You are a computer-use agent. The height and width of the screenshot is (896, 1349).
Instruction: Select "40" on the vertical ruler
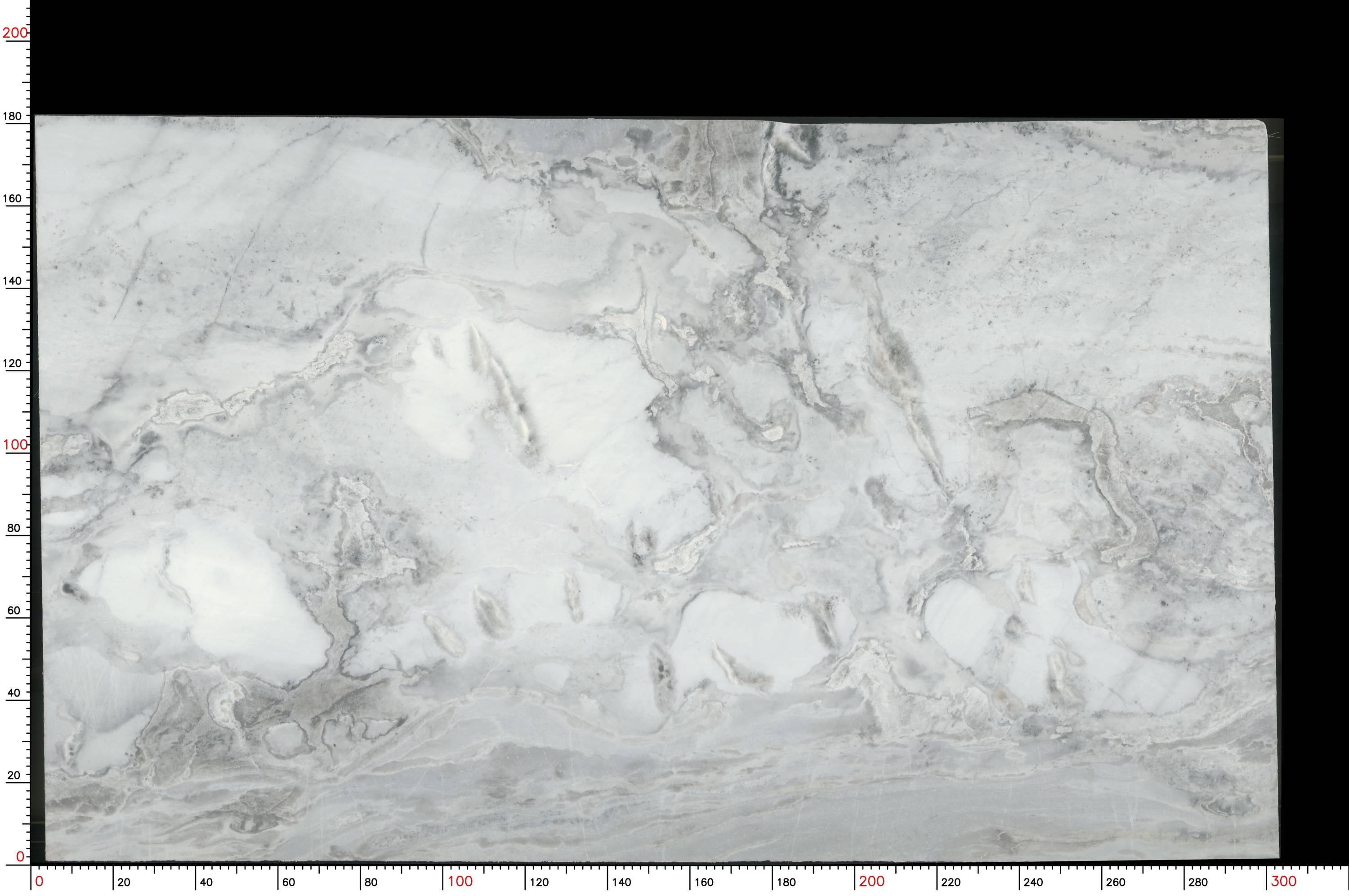tap(13, 693)
